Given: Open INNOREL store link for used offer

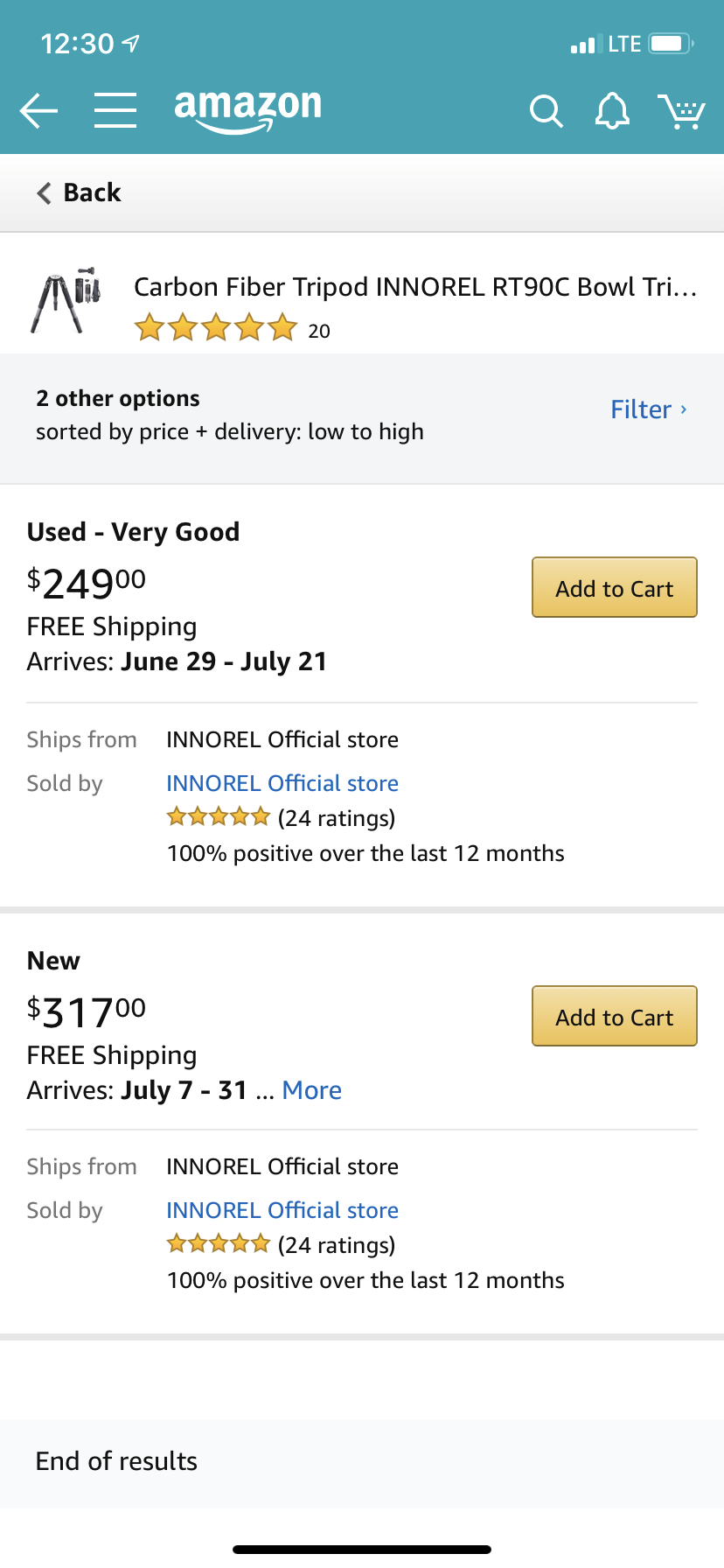Looking at the screenshot, I should coord(282,783).
